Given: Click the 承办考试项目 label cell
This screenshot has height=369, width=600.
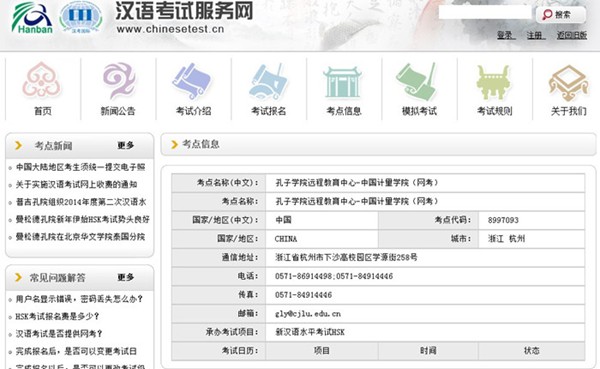Looking at the screenshot, I should click(218, 332).
